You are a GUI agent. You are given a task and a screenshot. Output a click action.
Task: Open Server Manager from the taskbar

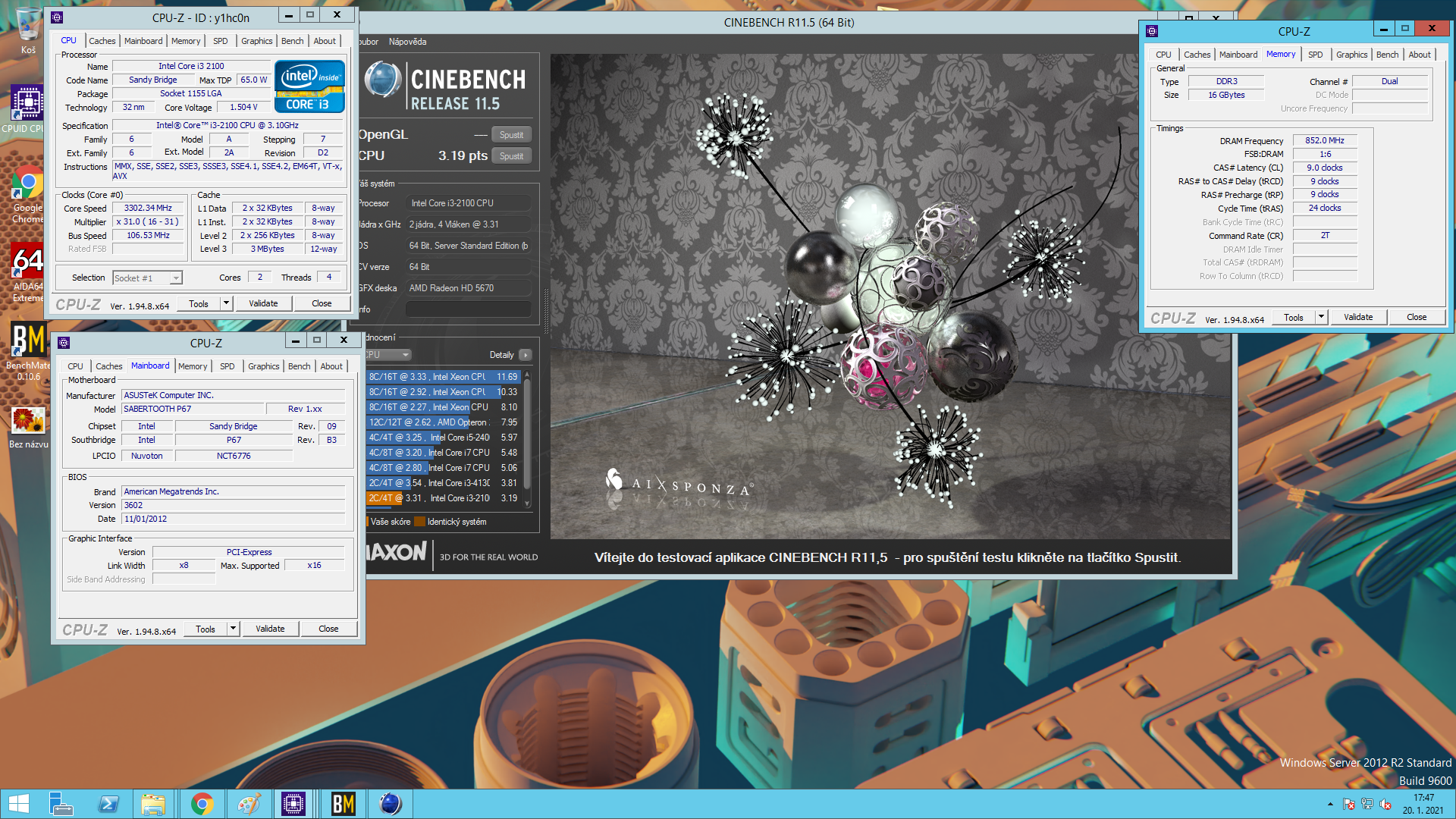[x=61, y=804]
